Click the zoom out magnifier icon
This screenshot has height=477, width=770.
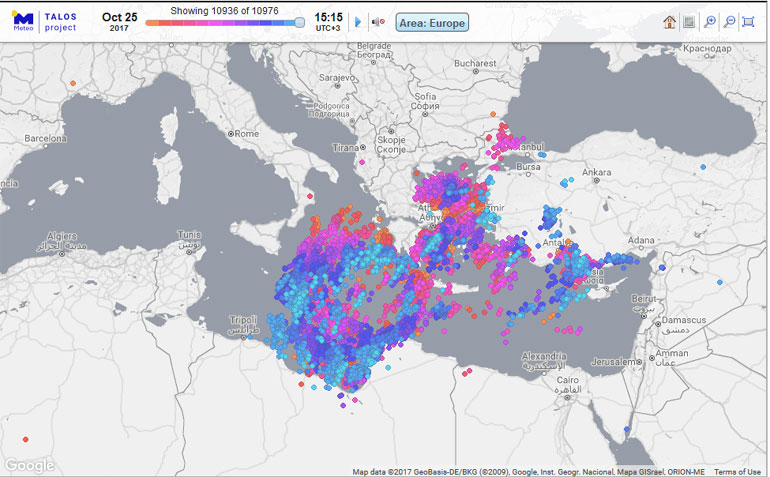pyautogui.click(x=730, y=22)
